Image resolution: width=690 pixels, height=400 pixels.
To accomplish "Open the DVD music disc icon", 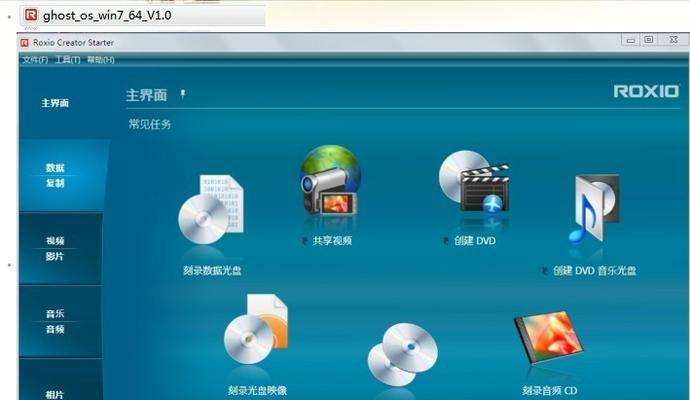I will [594, 209].
